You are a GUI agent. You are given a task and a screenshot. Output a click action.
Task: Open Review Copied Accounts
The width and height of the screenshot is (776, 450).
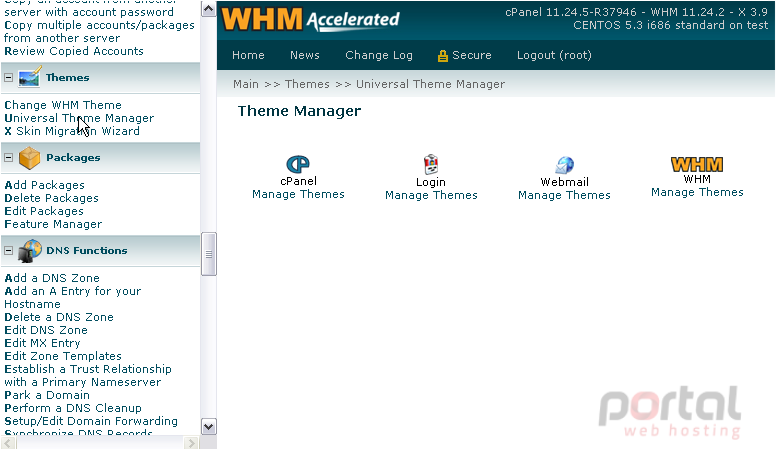tap(74, 51)
